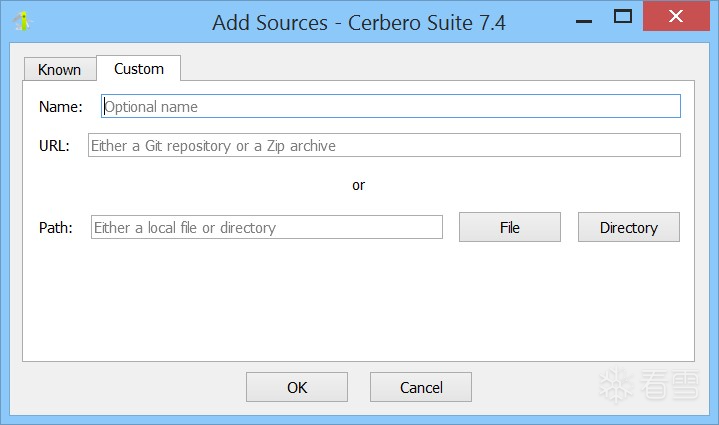Maximize the Add Sources dialog

pos(623,16)
